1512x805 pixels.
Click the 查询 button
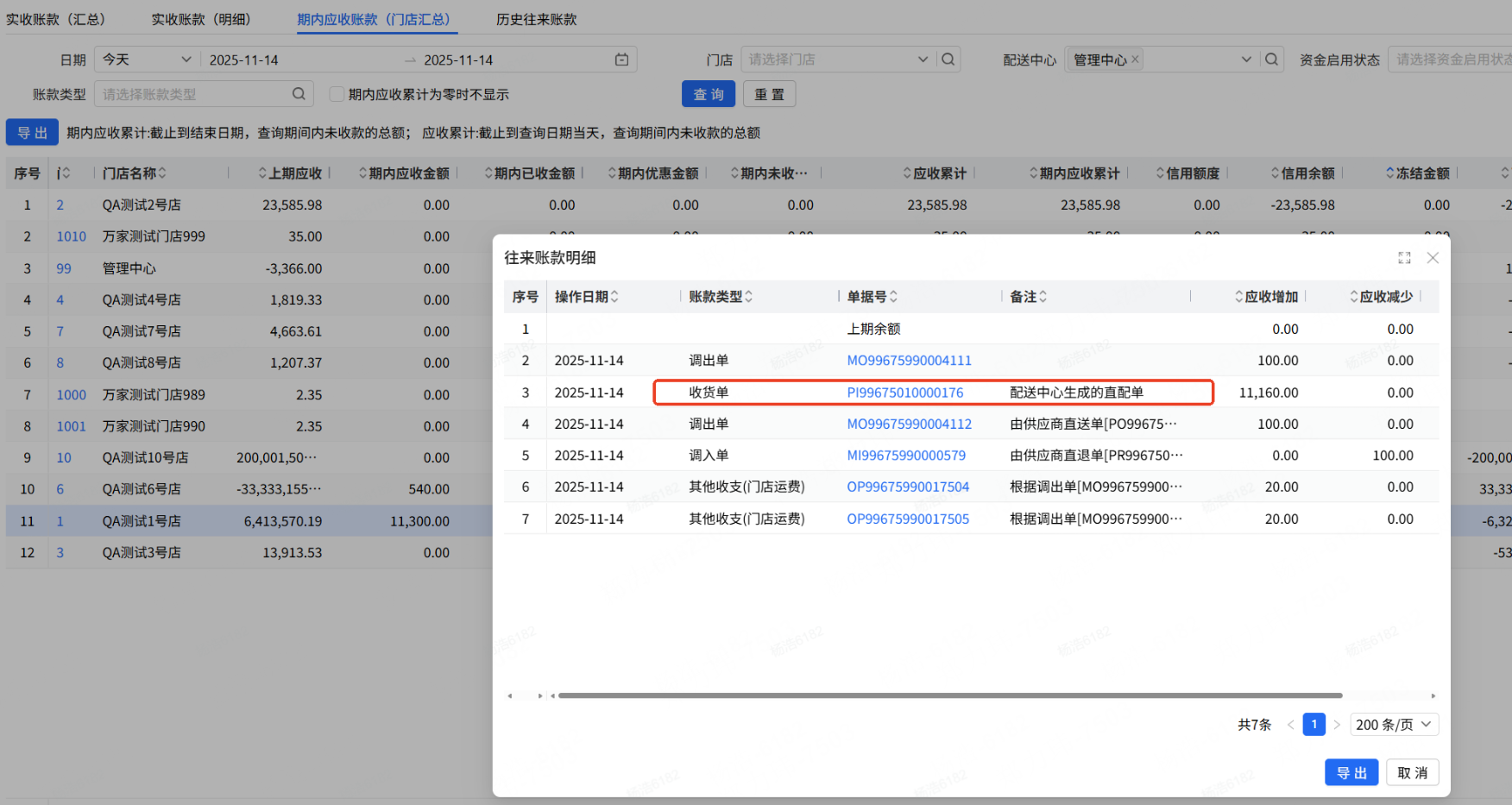tap(708, 94)
